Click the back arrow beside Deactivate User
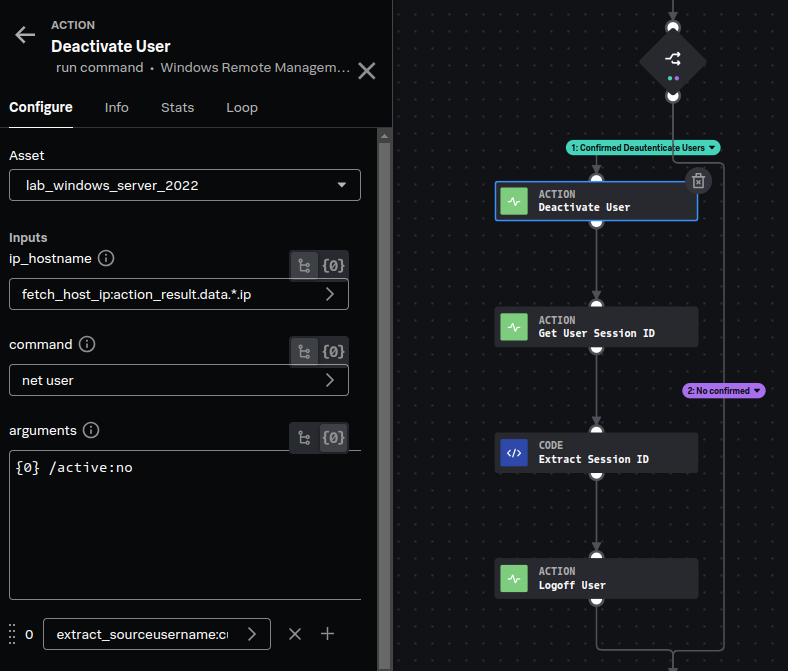The image size is (788, 671). point(24,35)
